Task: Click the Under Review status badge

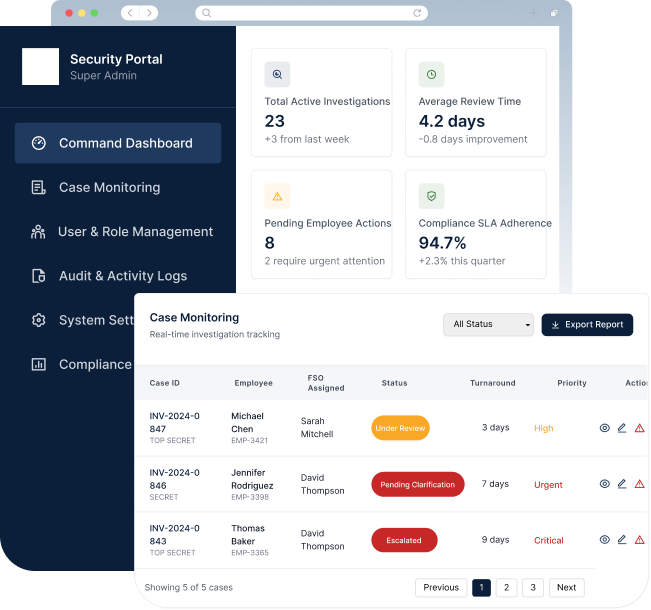Action: point(400,428)
